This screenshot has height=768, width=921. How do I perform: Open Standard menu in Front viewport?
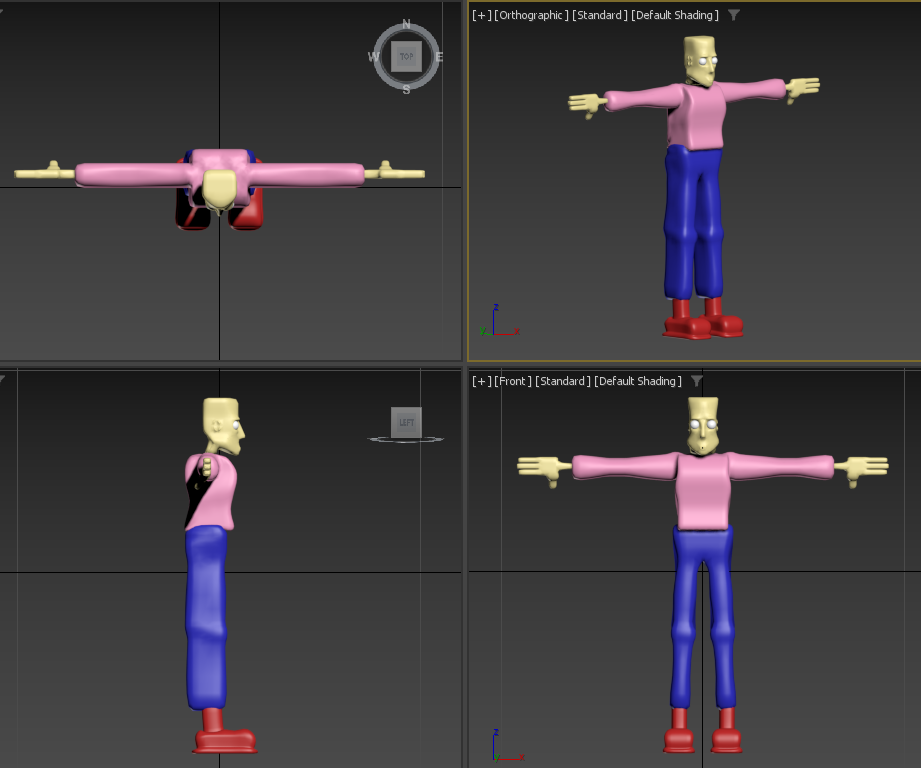coord(562,381)
